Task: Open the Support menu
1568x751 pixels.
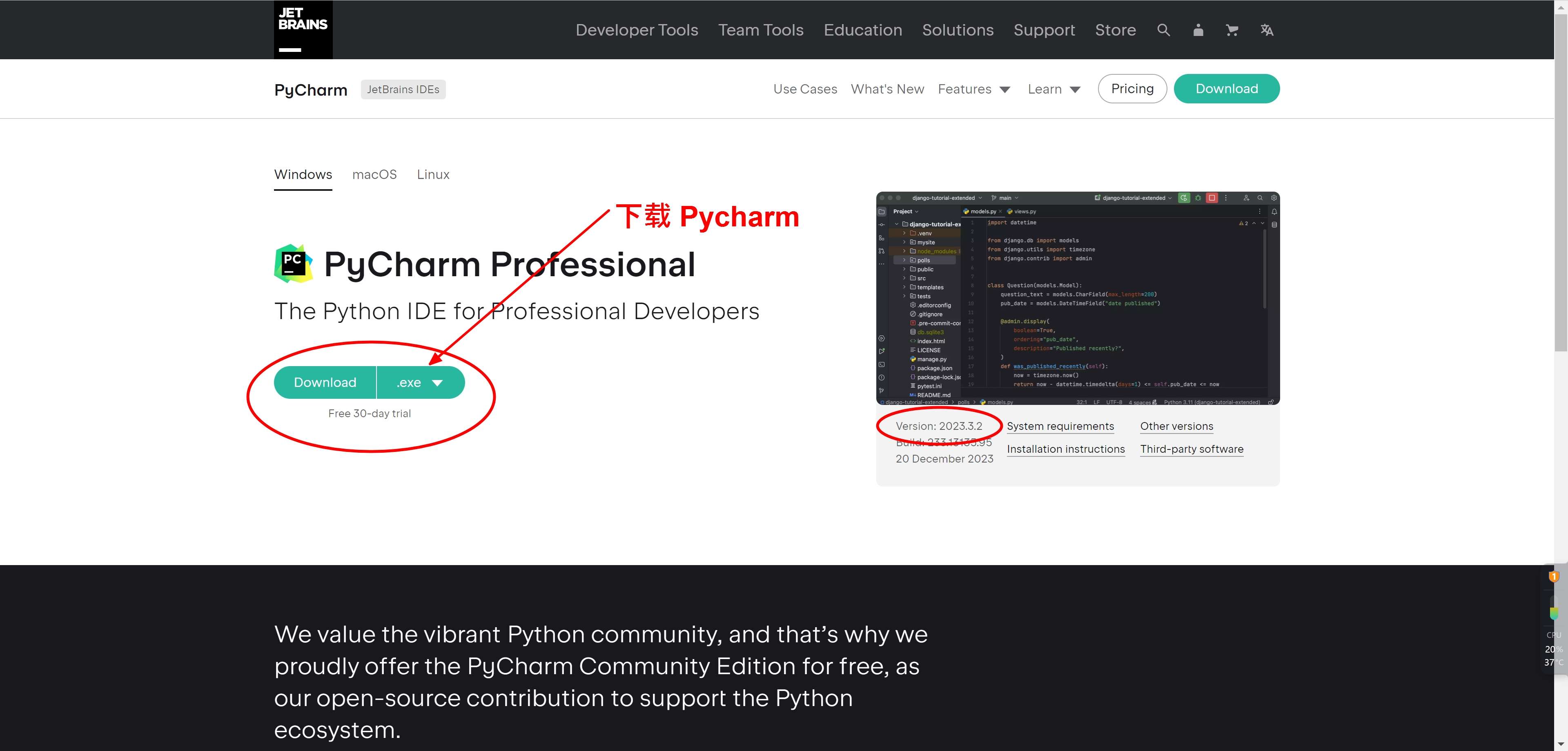Action: coord(1044,30)
